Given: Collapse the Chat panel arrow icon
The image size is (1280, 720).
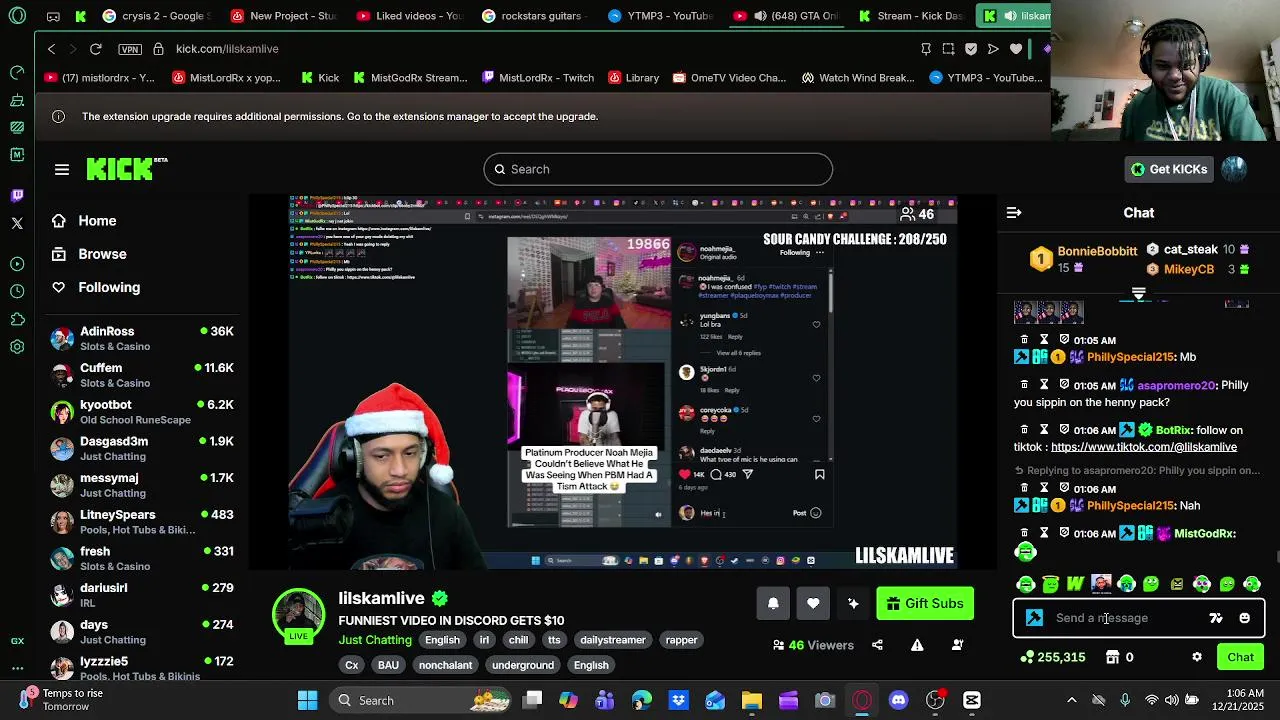Looking at the screenshot, I should pyautogui.click(x=1014, y=213).
